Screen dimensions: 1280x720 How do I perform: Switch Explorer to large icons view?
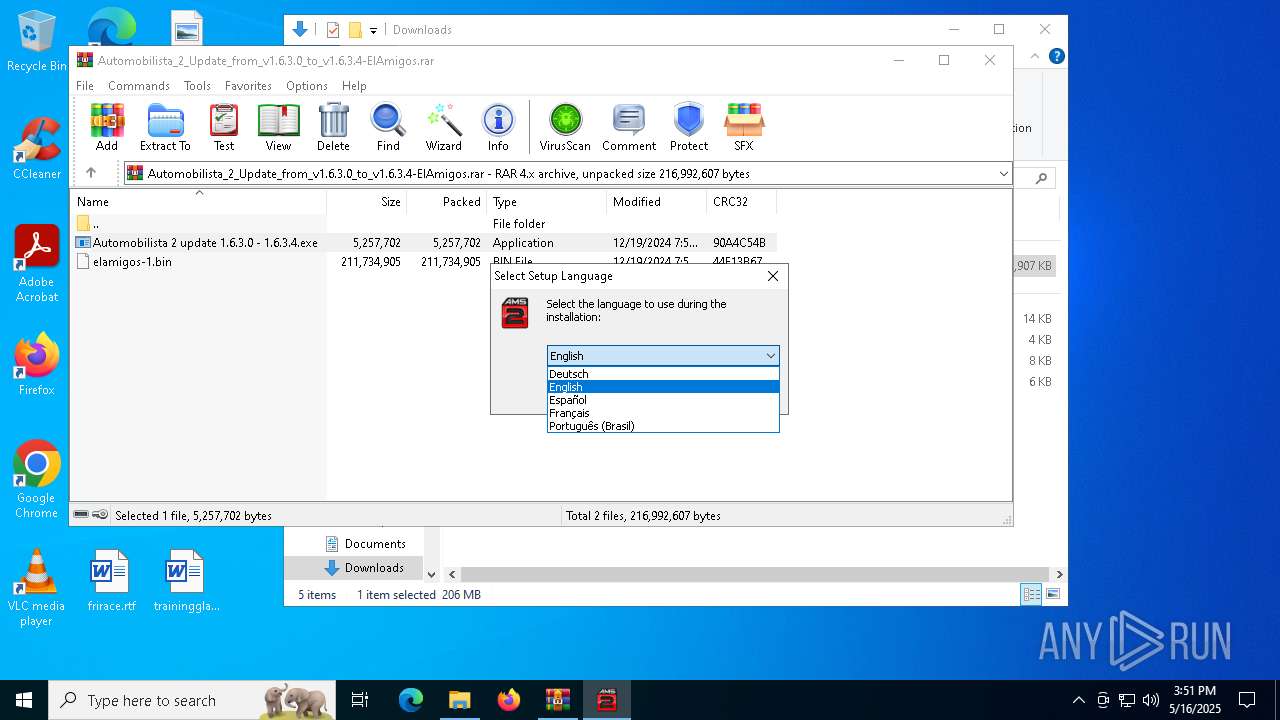pos(1052,595)
